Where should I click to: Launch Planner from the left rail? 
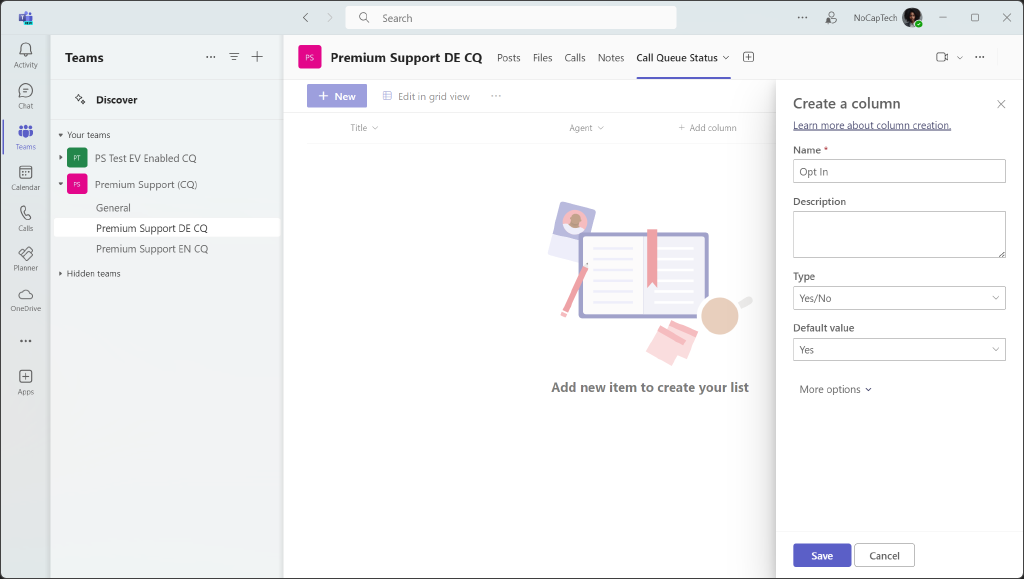pos(25,258)
